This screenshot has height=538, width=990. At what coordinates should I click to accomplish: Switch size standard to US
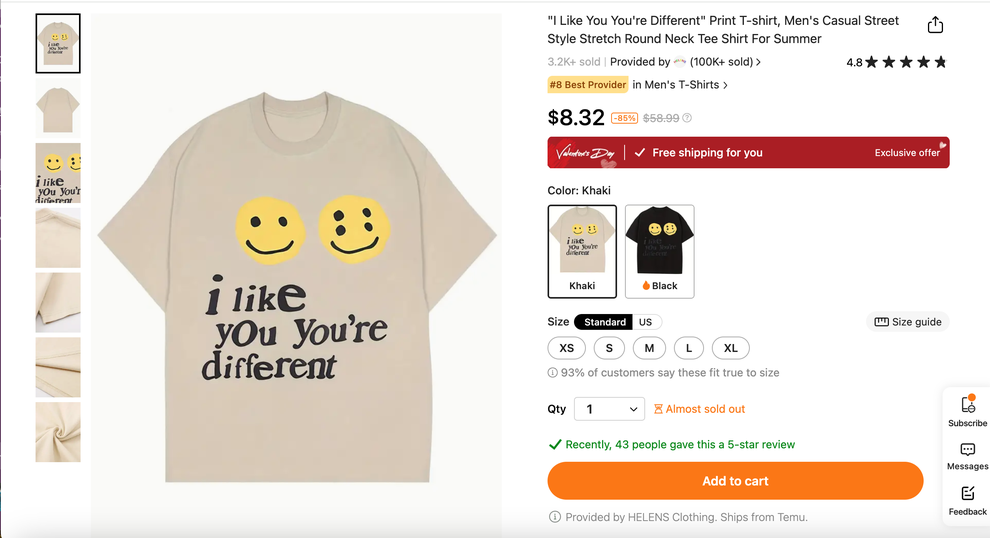click(645, 322)
